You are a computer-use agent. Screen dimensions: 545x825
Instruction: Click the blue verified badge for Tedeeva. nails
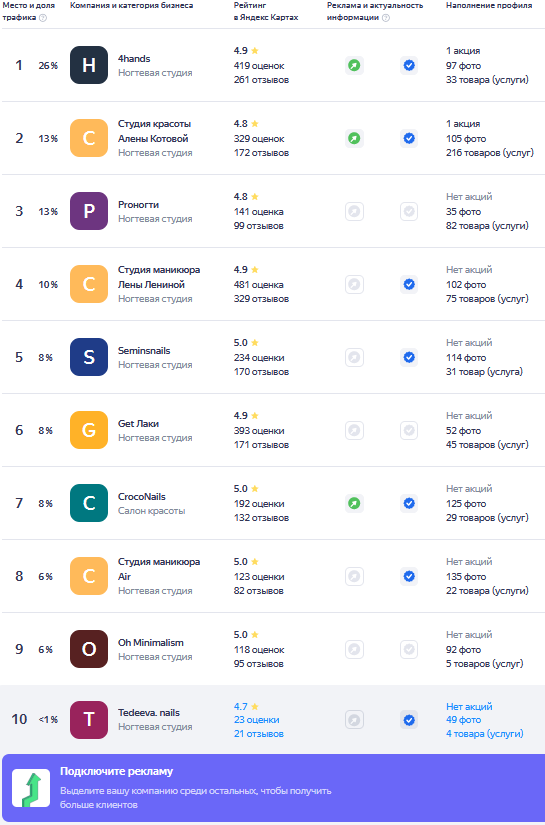pos(409,720)
